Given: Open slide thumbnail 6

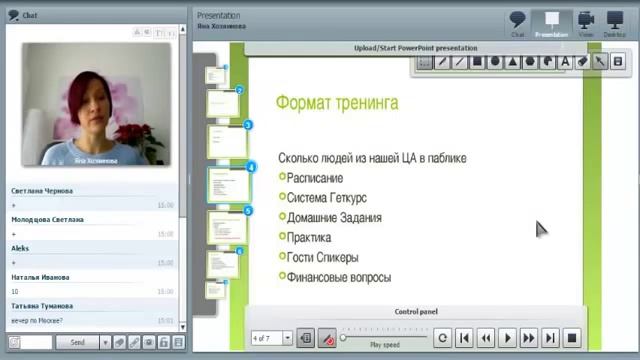Looking at the screenshot, I should click(x=223, y=264).
